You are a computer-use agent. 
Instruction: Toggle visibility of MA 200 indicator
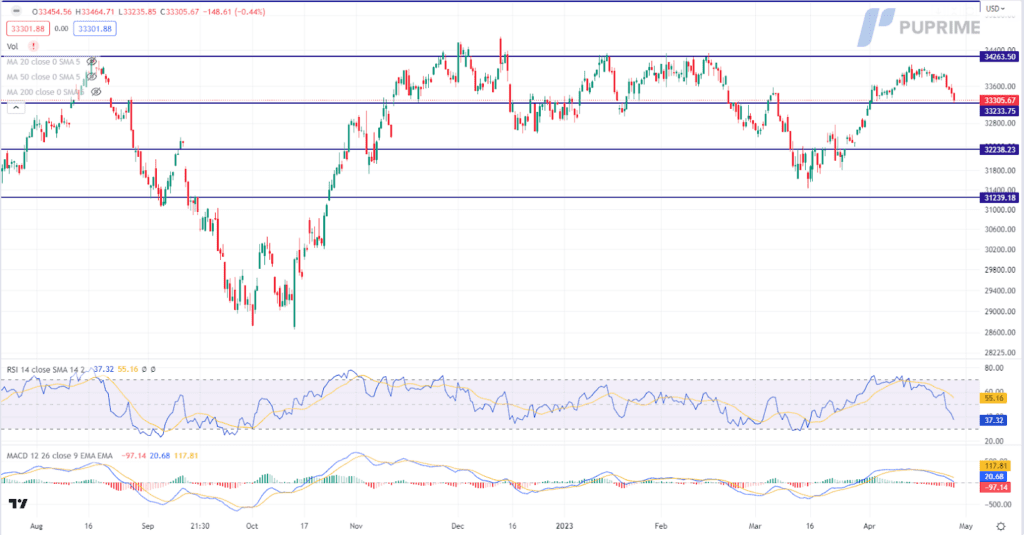point(96,92)
